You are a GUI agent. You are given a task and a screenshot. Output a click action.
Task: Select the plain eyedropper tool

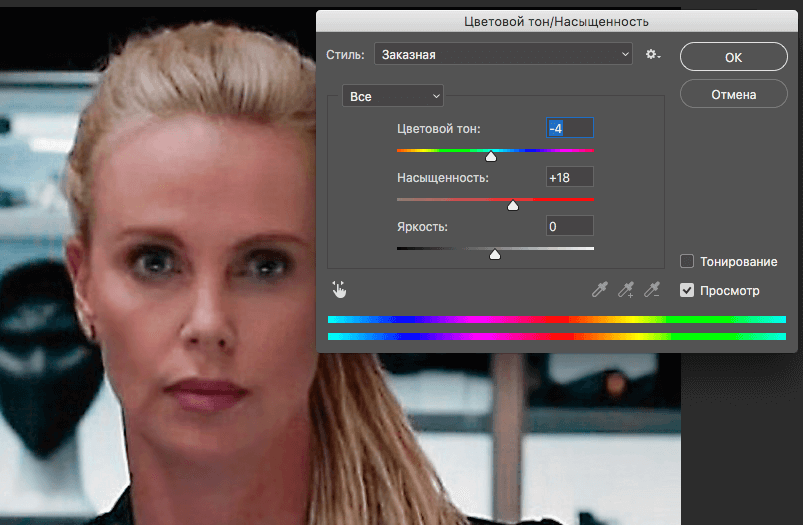pos(600,290)
